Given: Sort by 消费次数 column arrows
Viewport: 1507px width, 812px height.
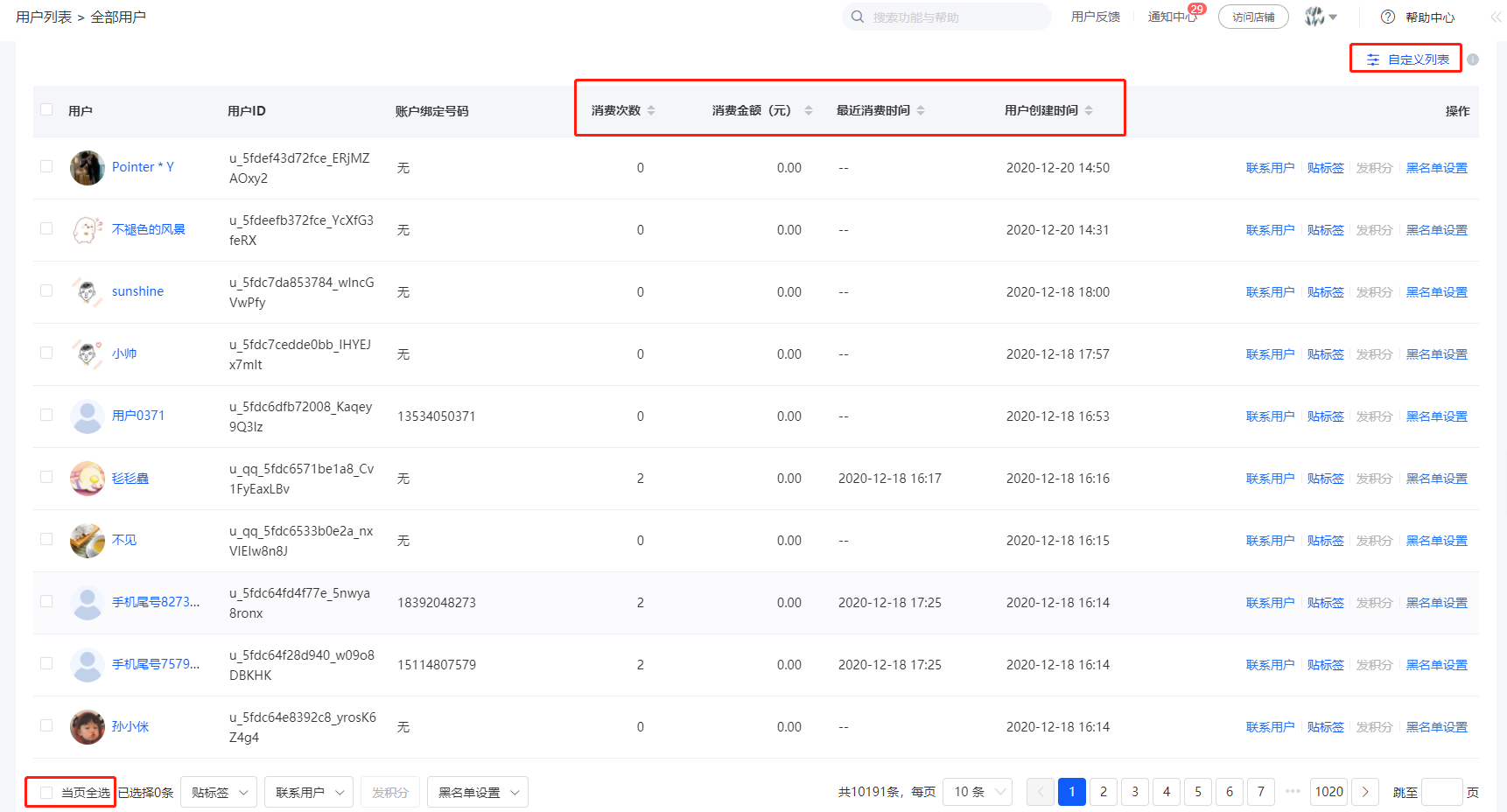Looking at the screenshot, I should coord(651,110).
